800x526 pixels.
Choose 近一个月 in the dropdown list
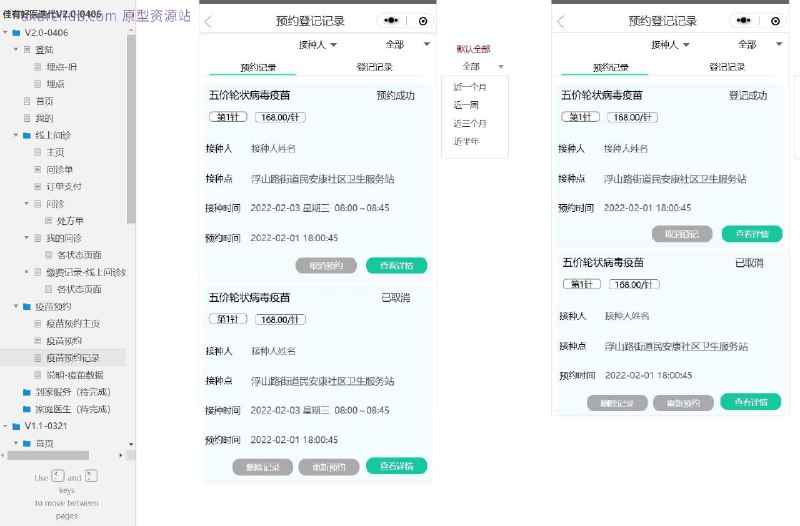pyautogui.click(x=470, y=87)
